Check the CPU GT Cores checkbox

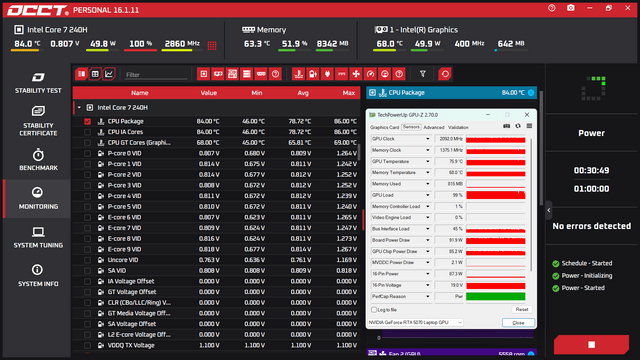(x=87, y=142)
